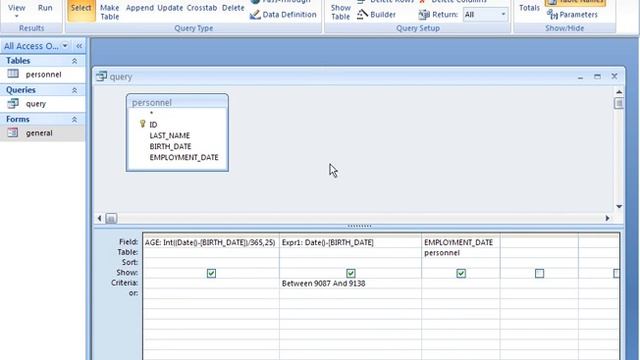Screen dimensions: 640x360
Task: Click the horizontal scroll left arrow
Action: coord(100,218)
